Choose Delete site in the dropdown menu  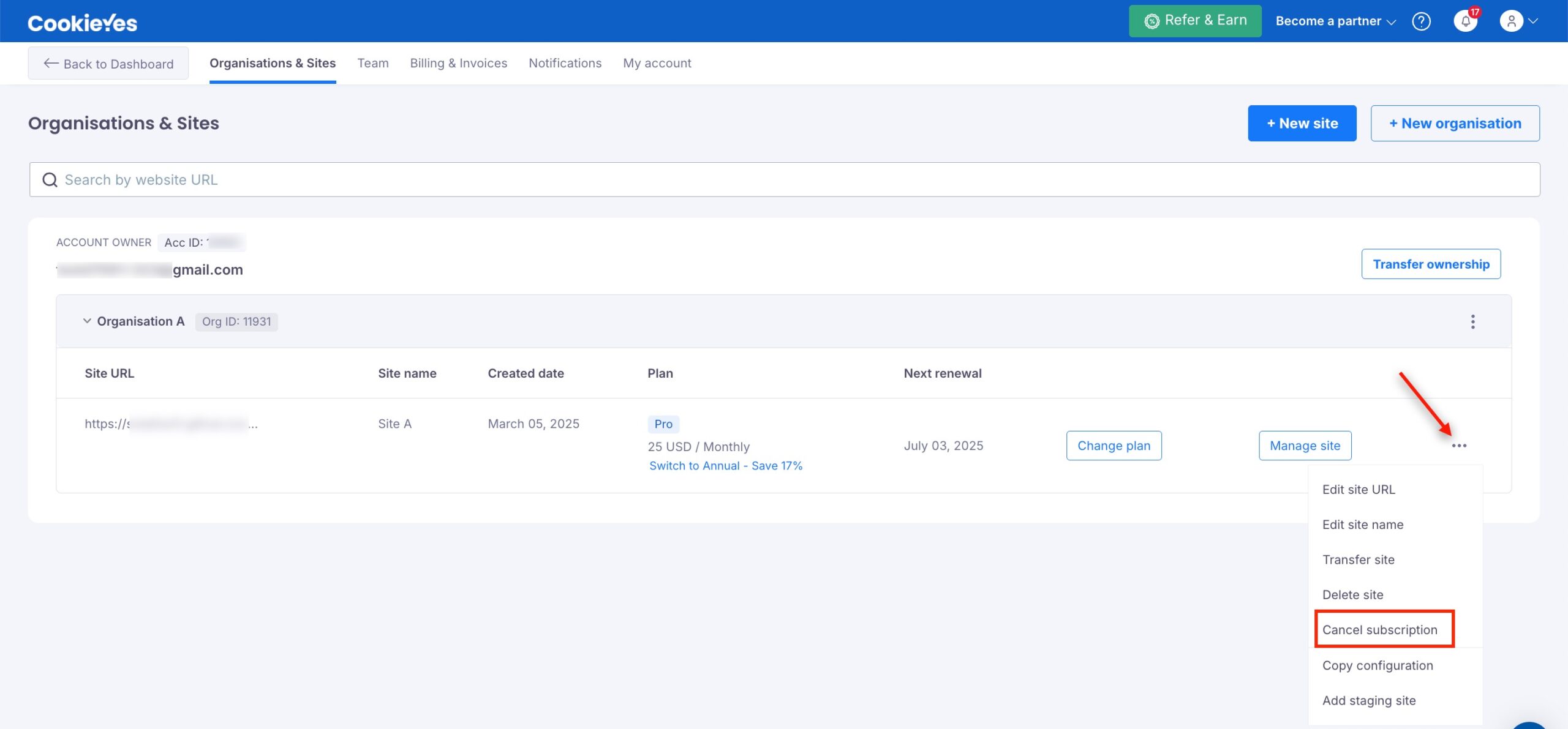click(1352, 594)
